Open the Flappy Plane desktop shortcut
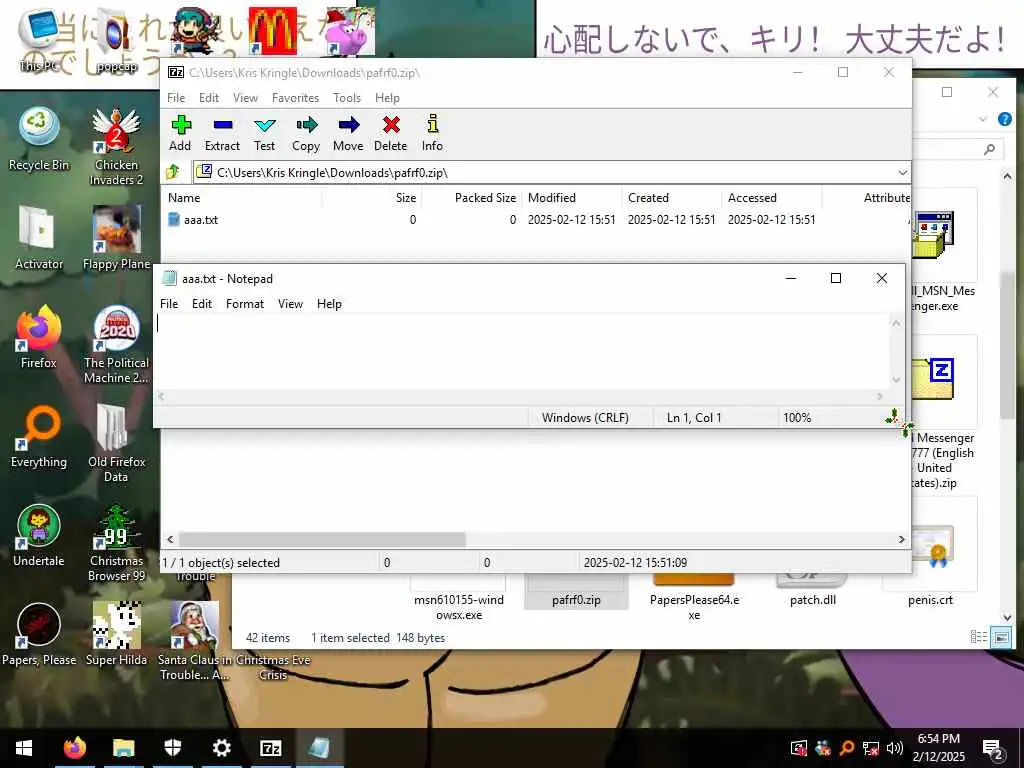The image size is (1024, 768). click(116, 238)
